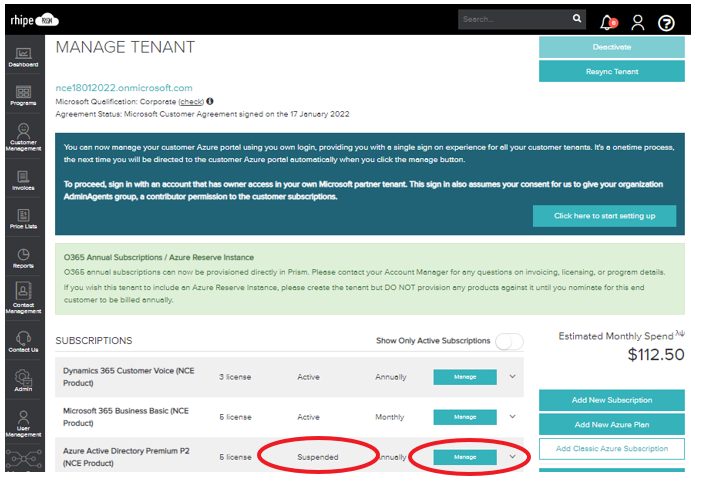Open Contact Management in sidebar
The height and width of the screenshot is (482, 701).
[x=23, y=297]
